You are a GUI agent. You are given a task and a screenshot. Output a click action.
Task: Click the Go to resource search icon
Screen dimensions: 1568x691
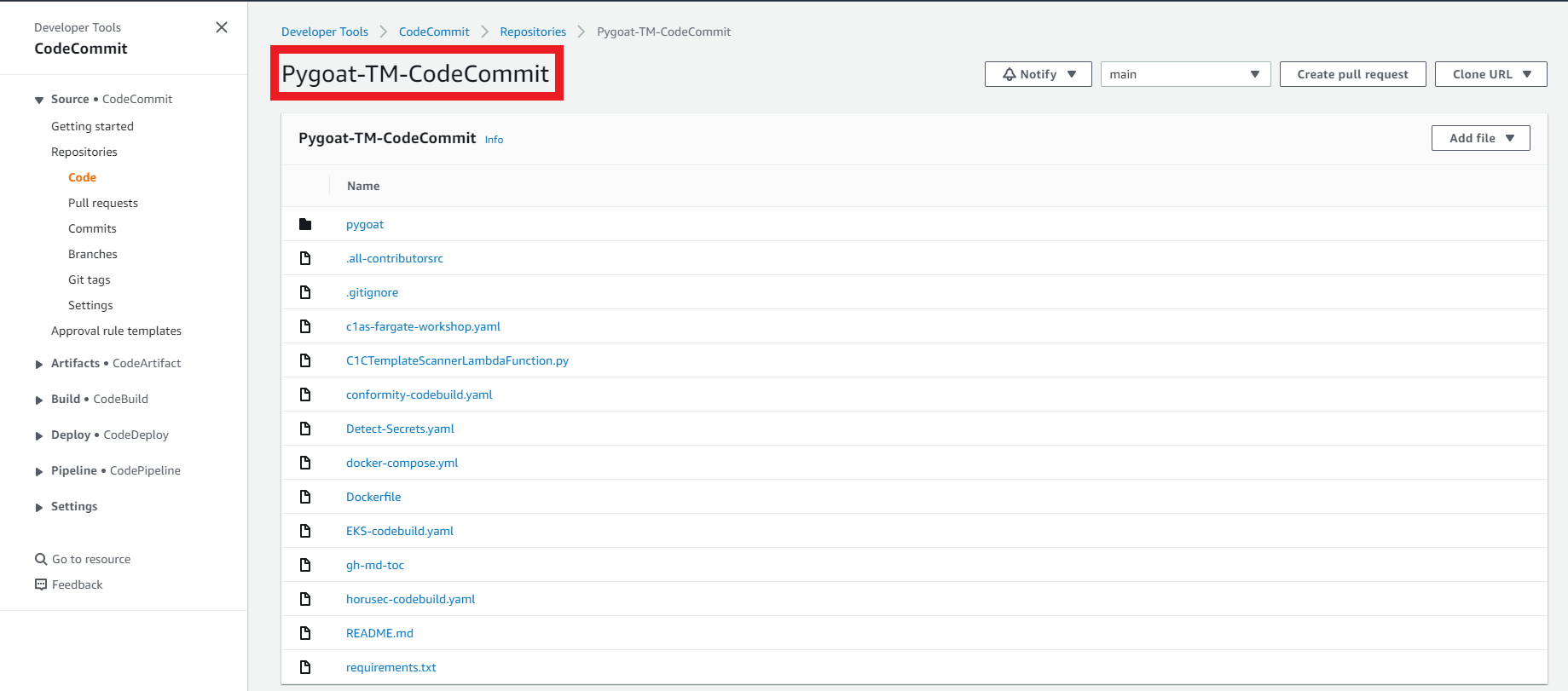pos(40,559)
